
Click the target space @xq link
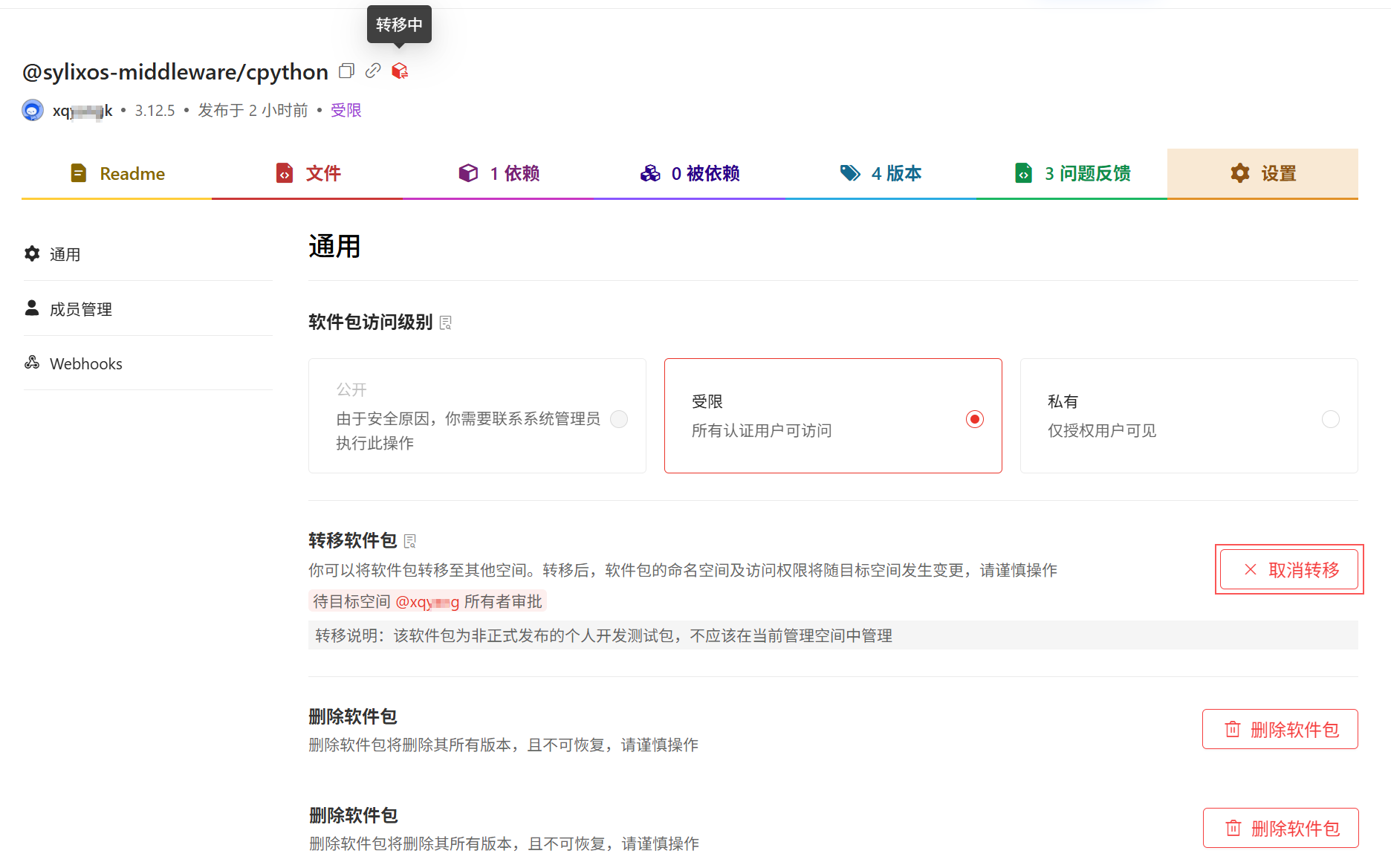tap(427, 601)
